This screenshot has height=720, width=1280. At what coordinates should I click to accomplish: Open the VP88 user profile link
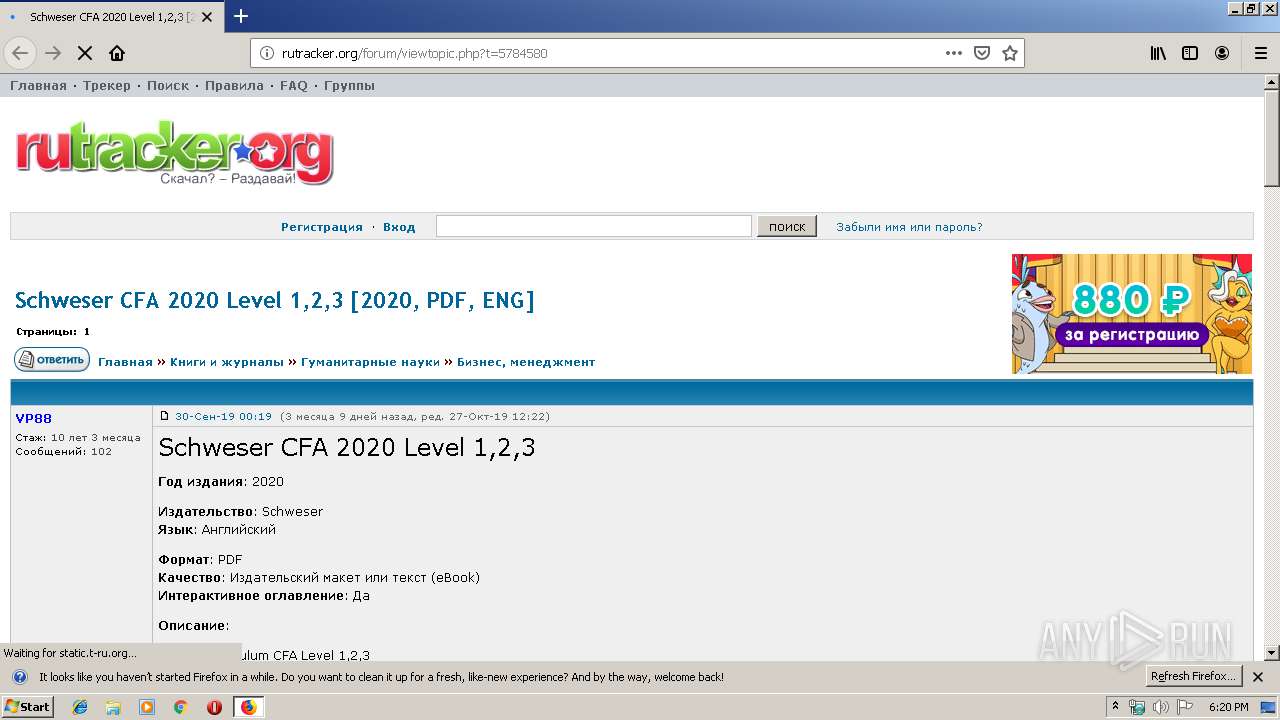click(x=34, y=418)
